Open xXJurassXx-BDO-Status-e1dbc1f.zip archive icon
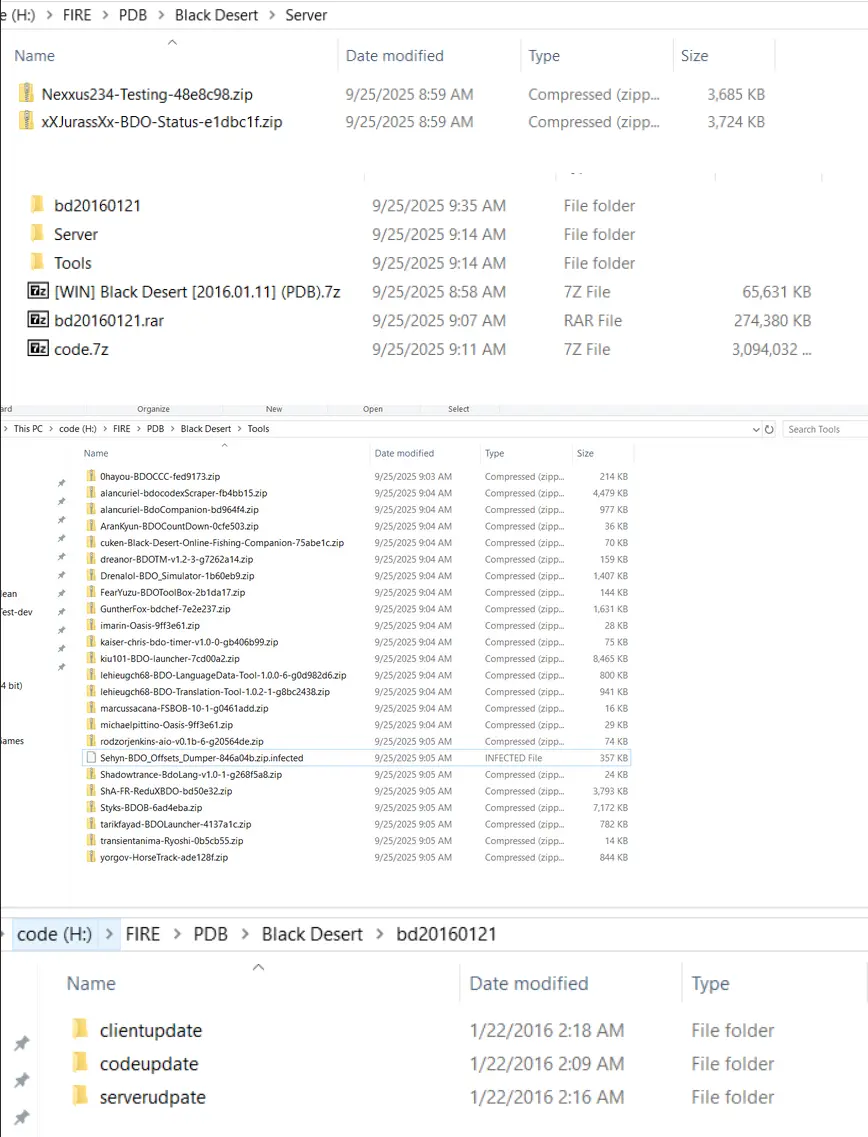 [x=26, y=120]
